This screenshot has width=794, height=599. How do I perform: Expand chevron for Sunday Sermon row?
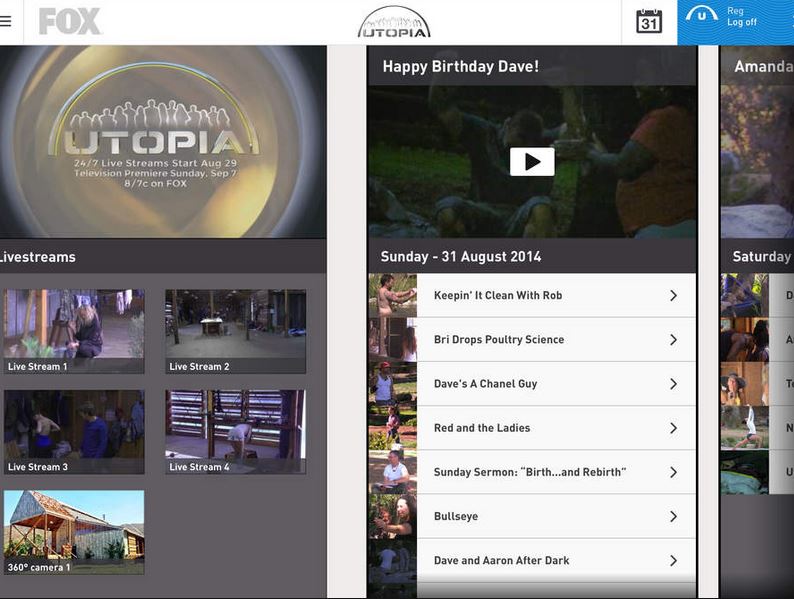coord(673,472)
